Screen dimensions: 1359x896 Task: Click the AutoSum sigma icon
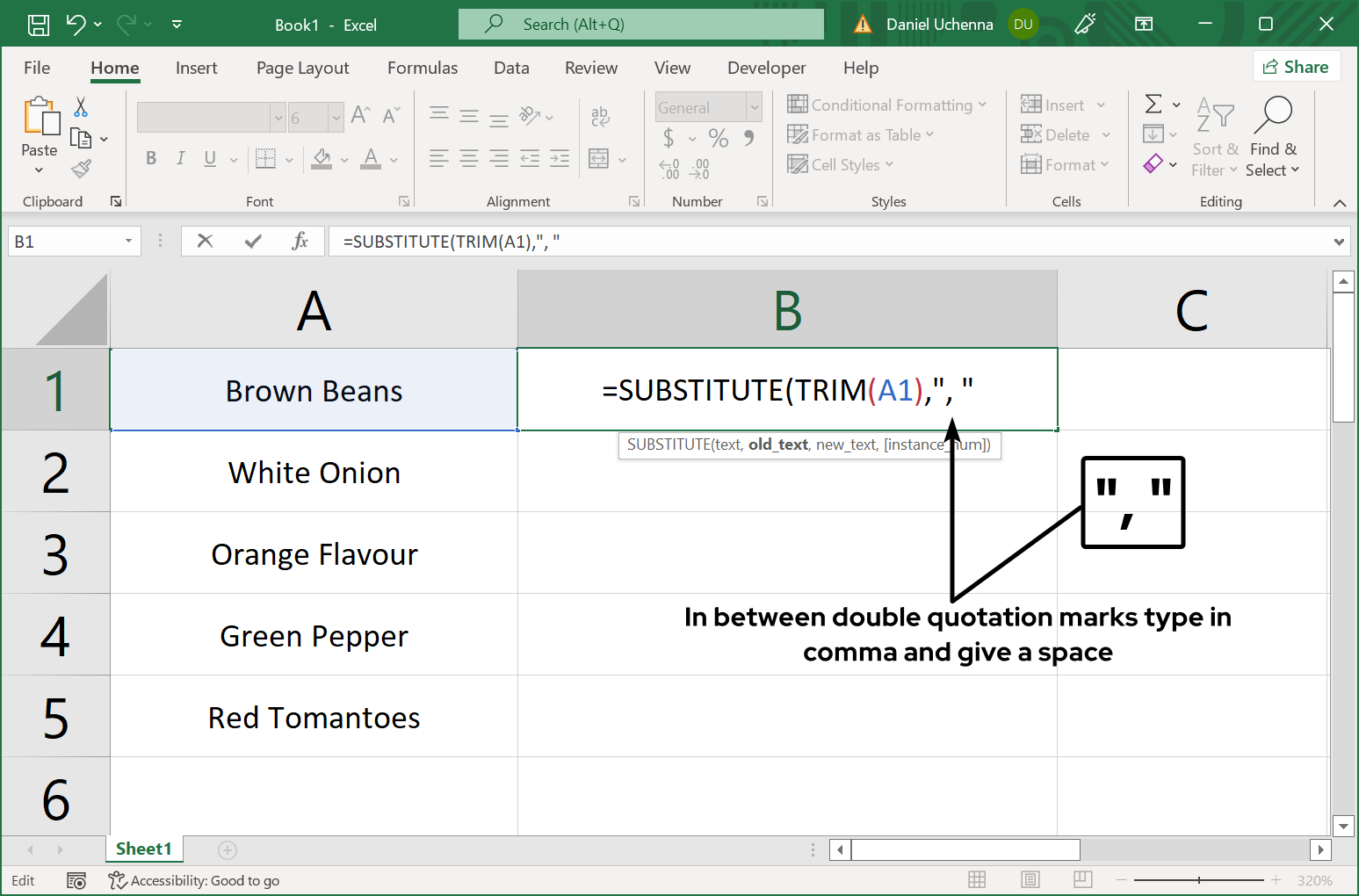(1153, 105)
